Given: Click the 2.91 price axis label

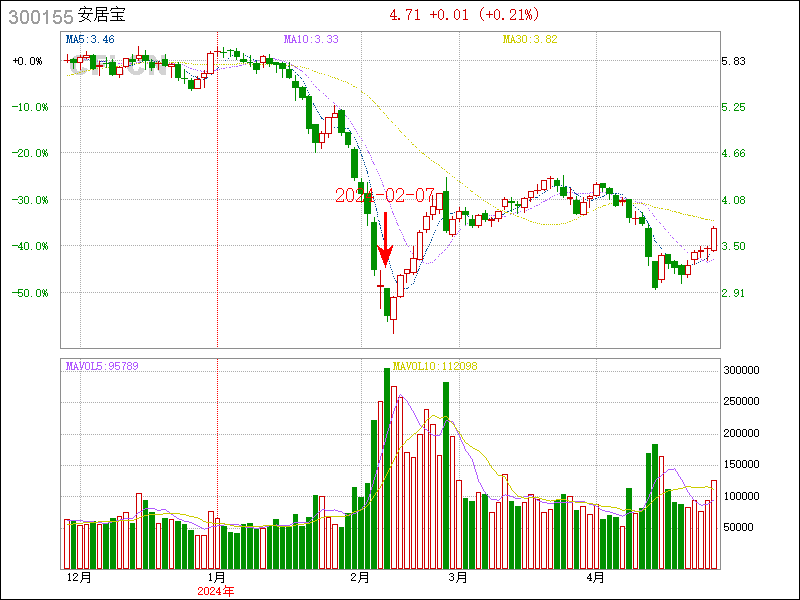Looking at the screenshot, I should tap(733, 293).
